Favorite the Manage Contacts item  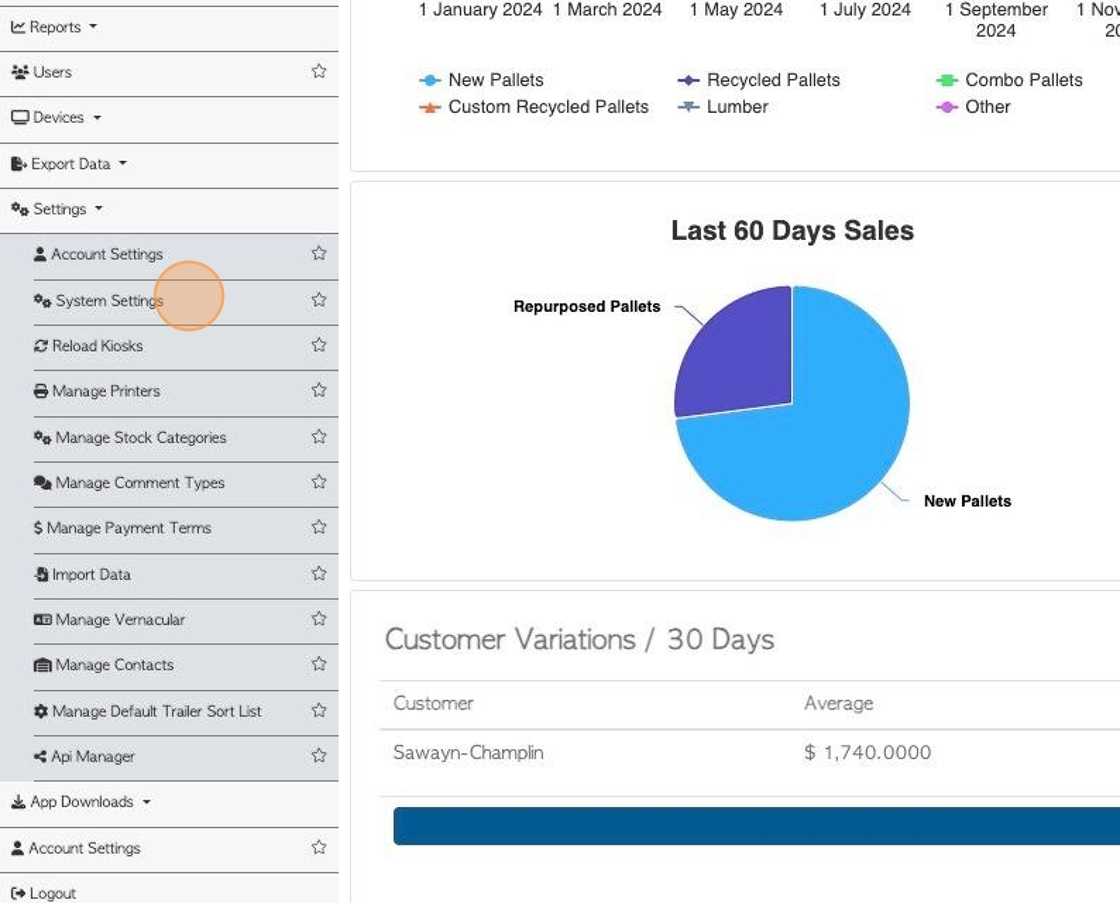pos(319,664)
